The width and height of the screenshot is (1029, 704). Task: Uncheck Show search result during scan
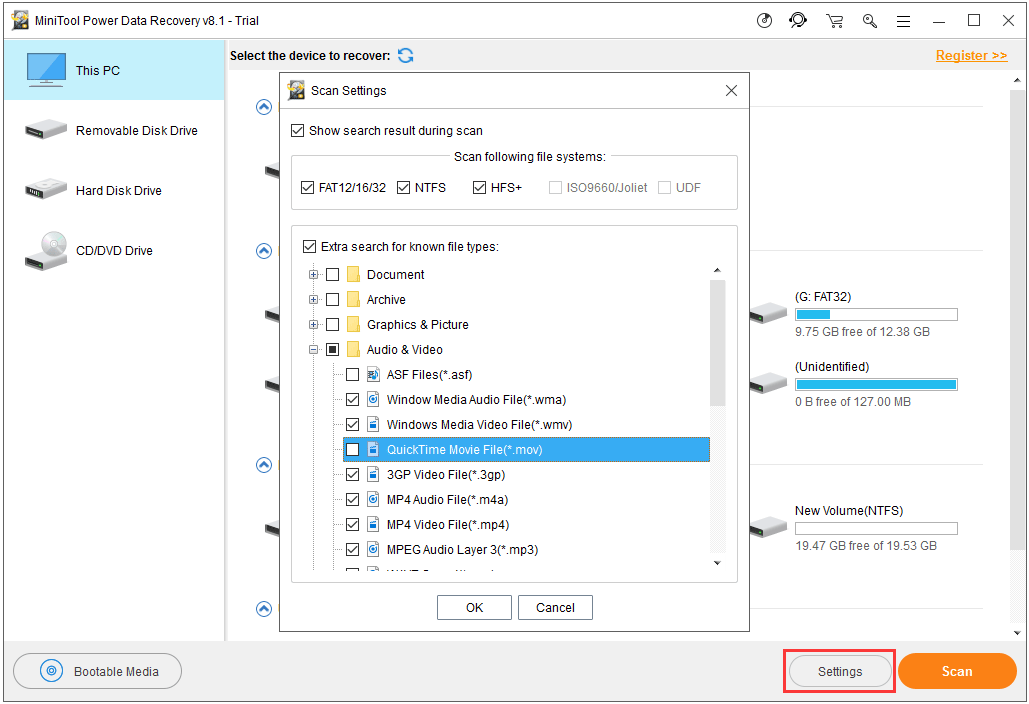(x=297, y=130)
